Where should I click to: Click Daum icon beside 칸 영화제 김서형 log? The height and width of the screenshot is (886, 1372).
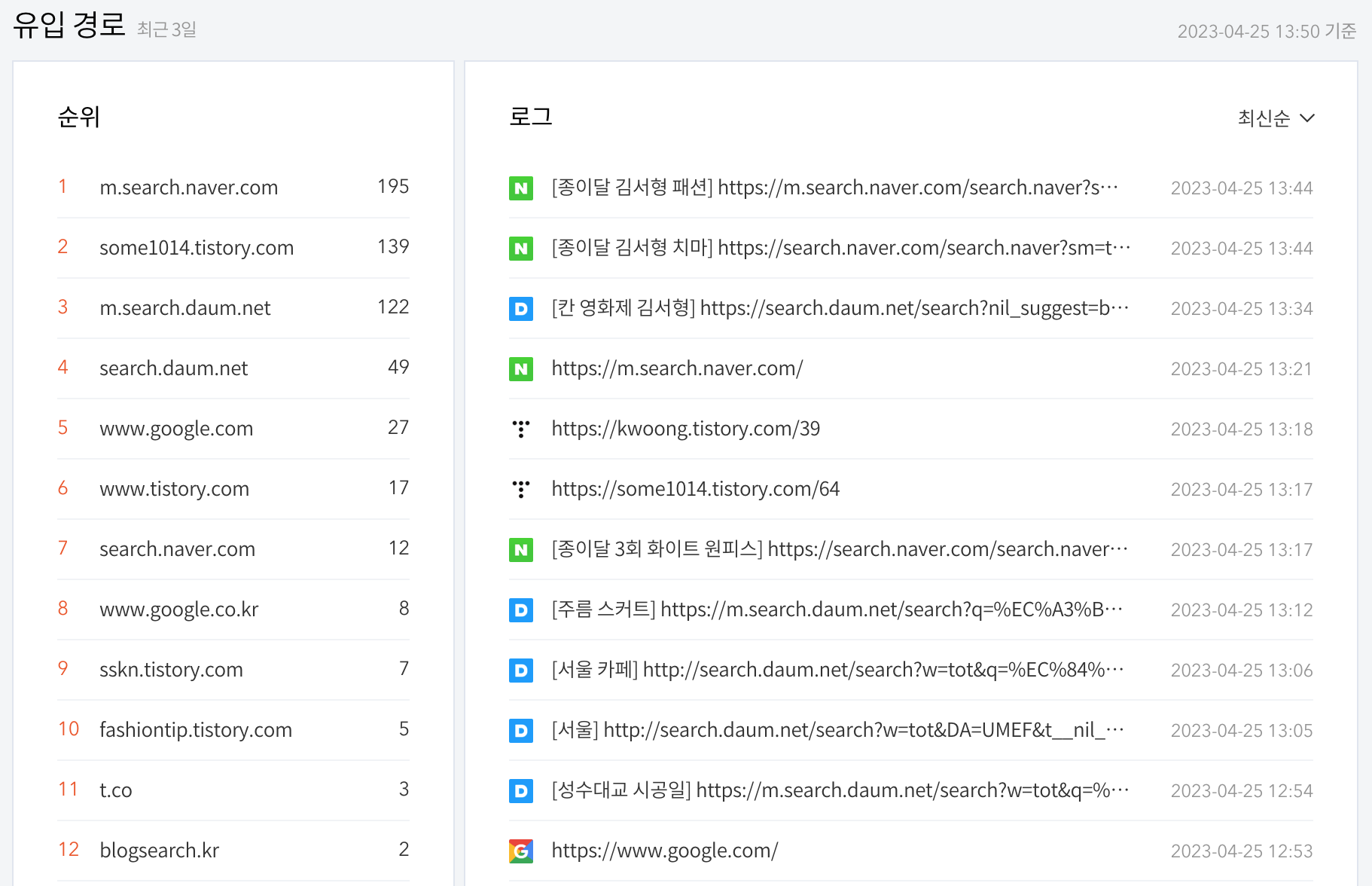(x=521, y=308)
